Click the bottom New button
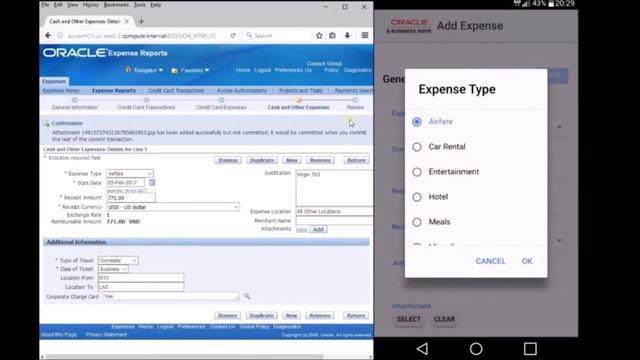This screenshot has width=640, height=360. (x=291, y=316)
